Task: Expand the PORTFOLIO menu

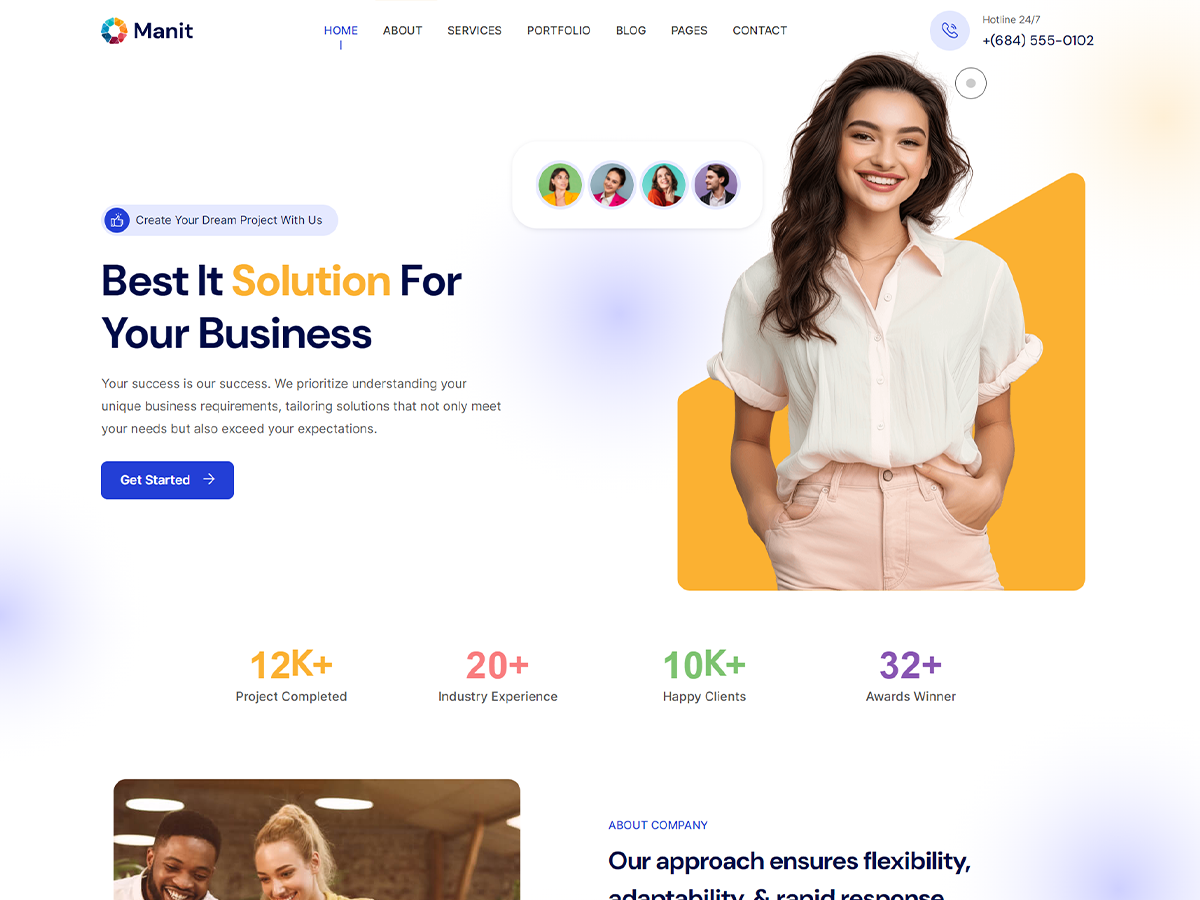Action: click(x=559, y=31)
